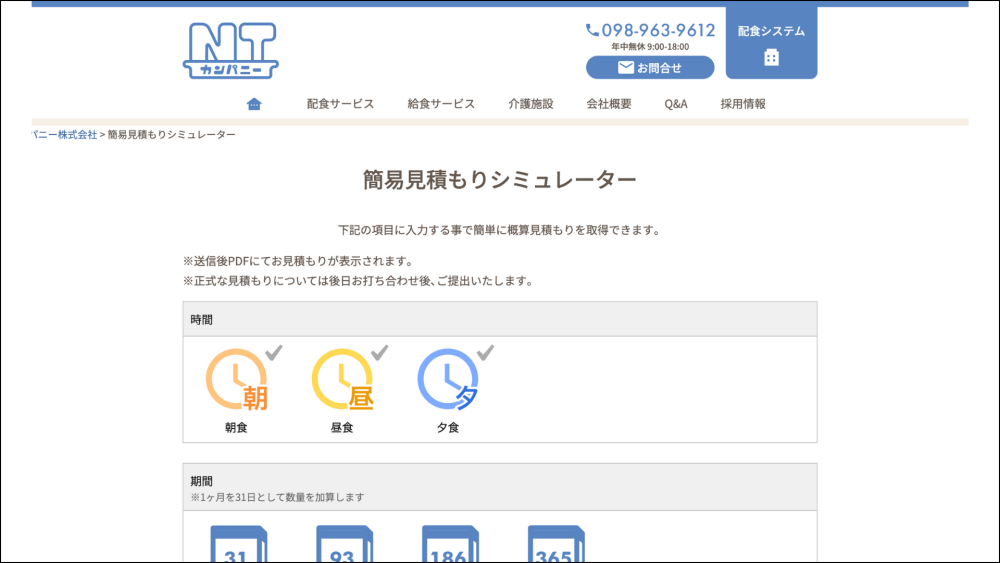
Task: Choose the 365-day calendar icon
Action: pos(555,545)
